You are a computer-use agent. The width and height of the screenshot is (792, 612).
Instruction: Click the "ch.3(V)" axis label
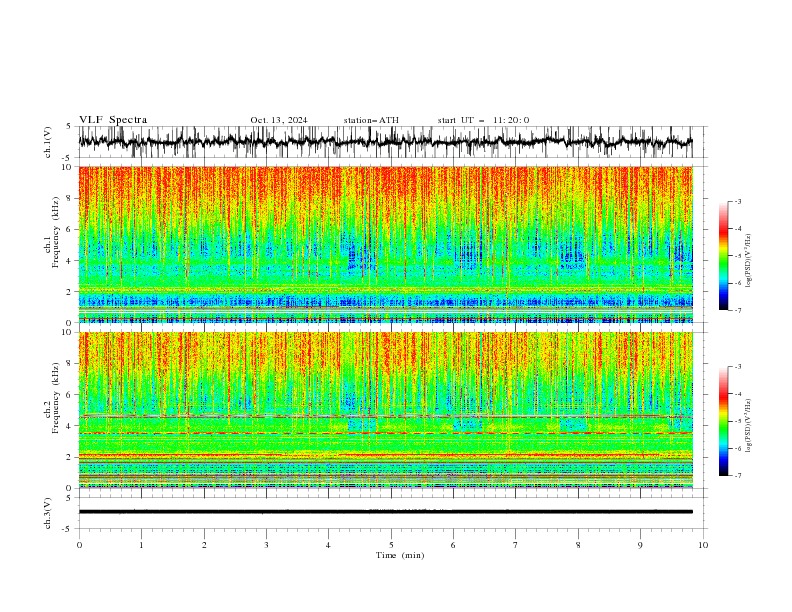tap(48, 513)
